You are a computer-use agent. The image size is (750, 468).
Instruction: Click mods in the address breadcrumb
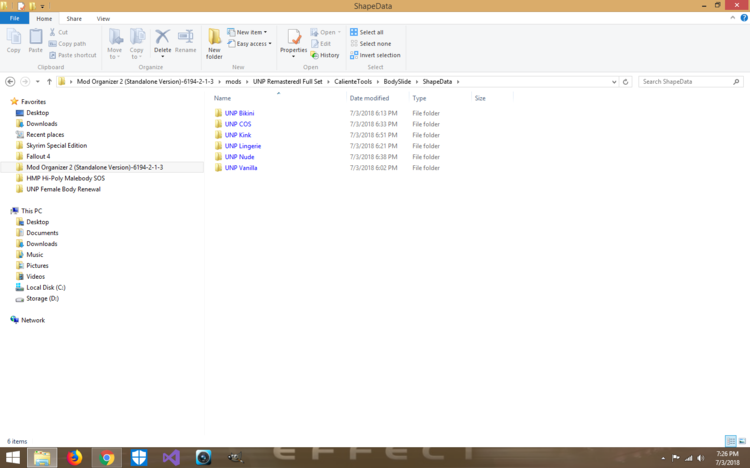(x=233, y=82)
